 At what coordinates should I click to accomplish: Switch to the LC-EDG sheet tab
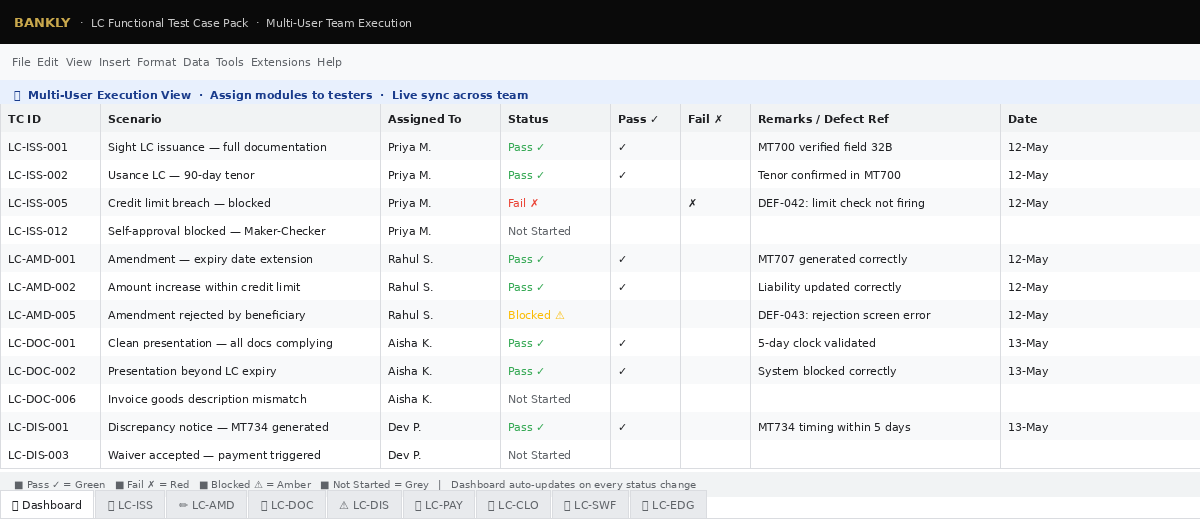(x=668, y=505)
